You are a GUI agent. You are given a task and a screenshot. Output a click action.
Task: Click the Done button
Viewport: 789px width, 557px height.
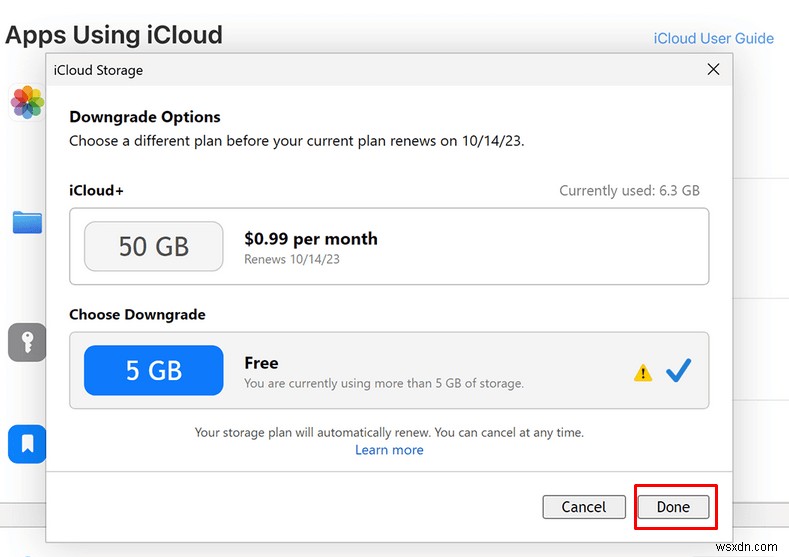click(x=673, y=507)
